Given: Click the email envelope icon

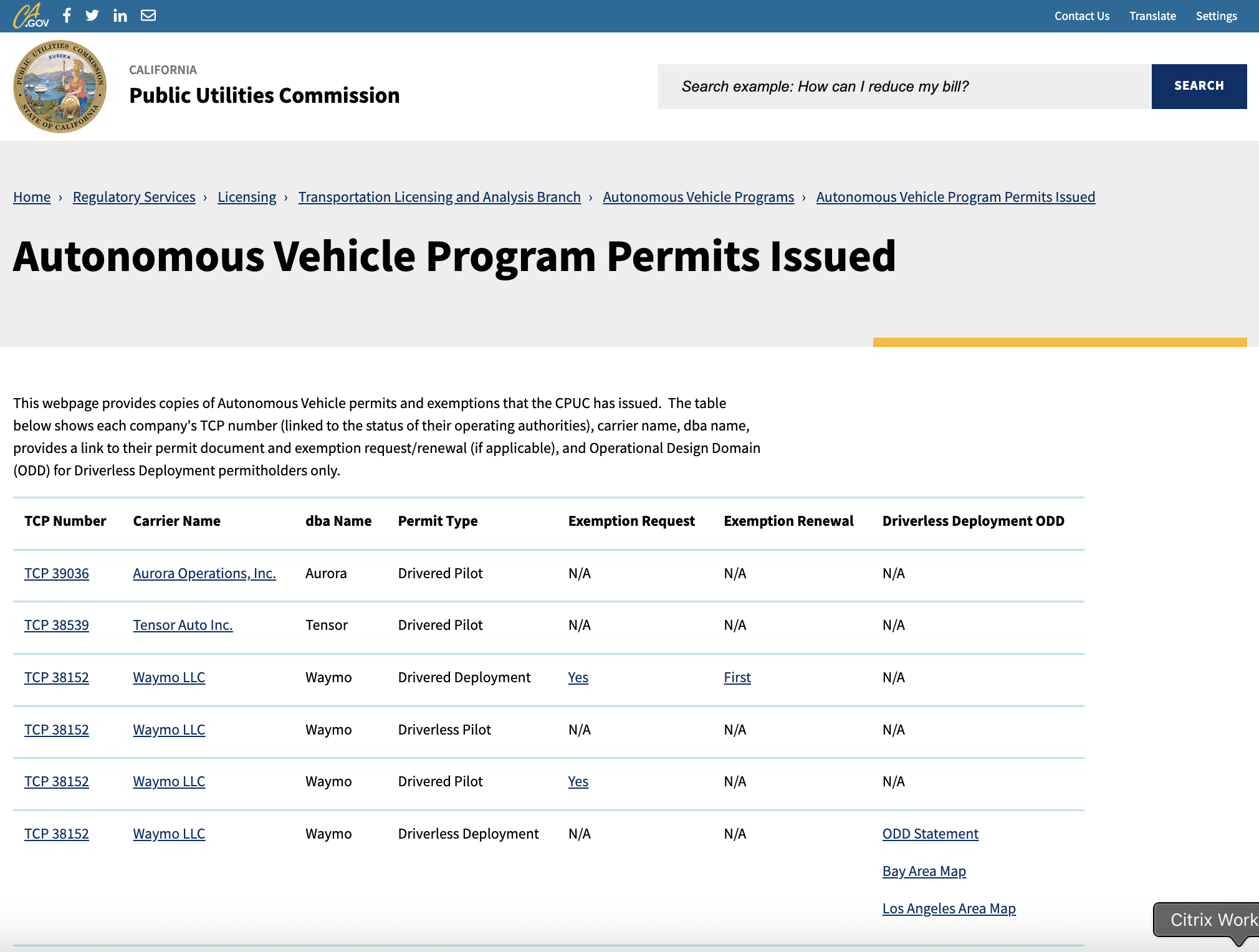Looking at the screenshot, I should coord(148,16).
